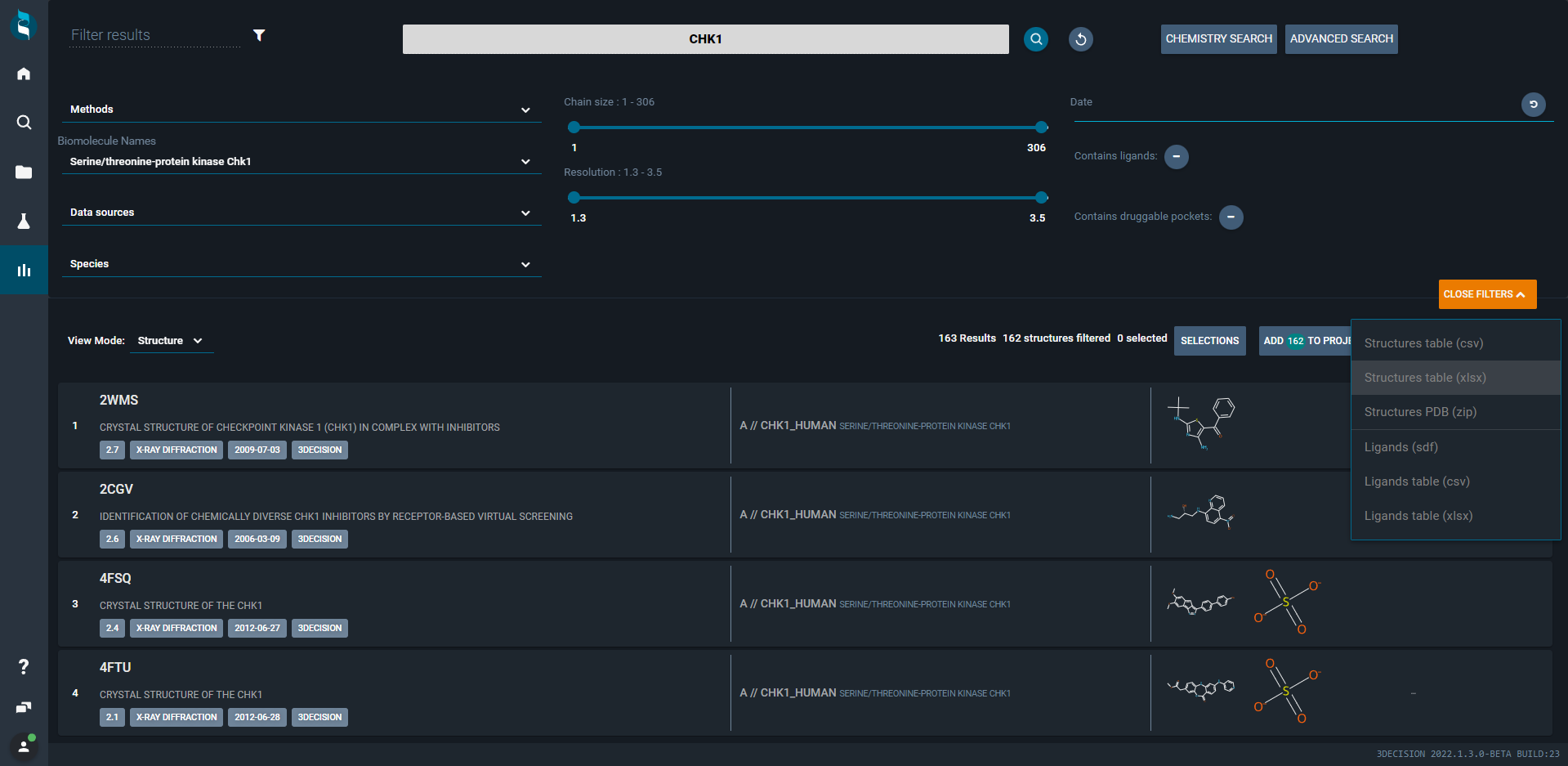
Task: Click CHK1_HUMAN chain in 2WMS row
Action: click(797, 426)
